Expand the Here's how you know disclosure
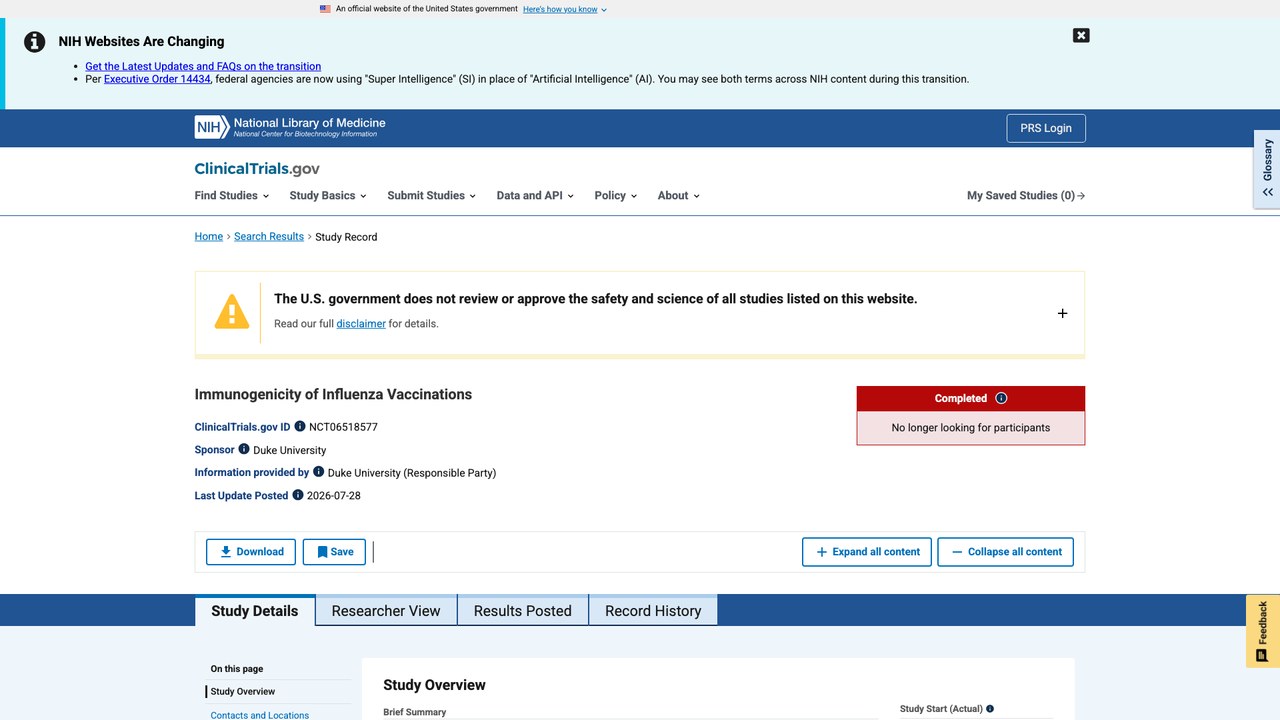Image resolution: width=1280 pixels, height=720 pixels. [x=564, y=9]
